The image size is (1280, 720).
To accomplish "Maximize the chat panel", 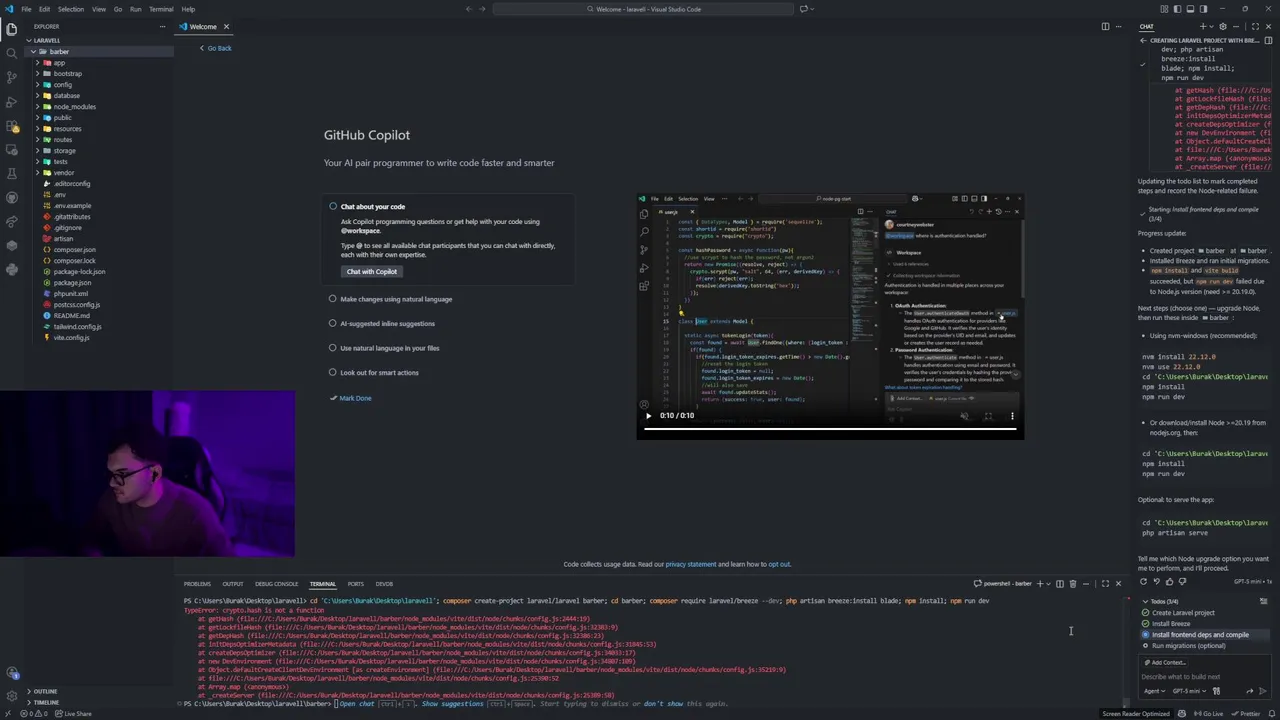I will click(x=1254, y=27).
